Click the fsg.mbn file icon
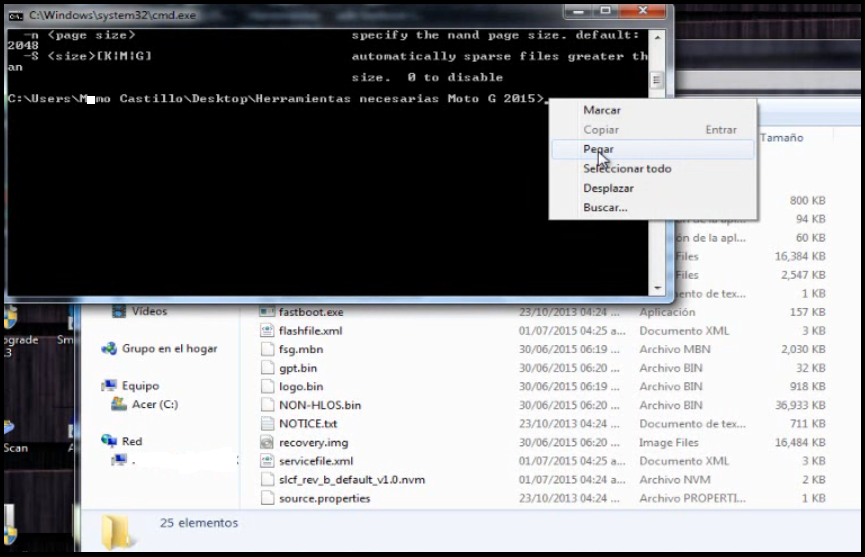The height and width of the screenshot is (557, 865). [267, 349]
